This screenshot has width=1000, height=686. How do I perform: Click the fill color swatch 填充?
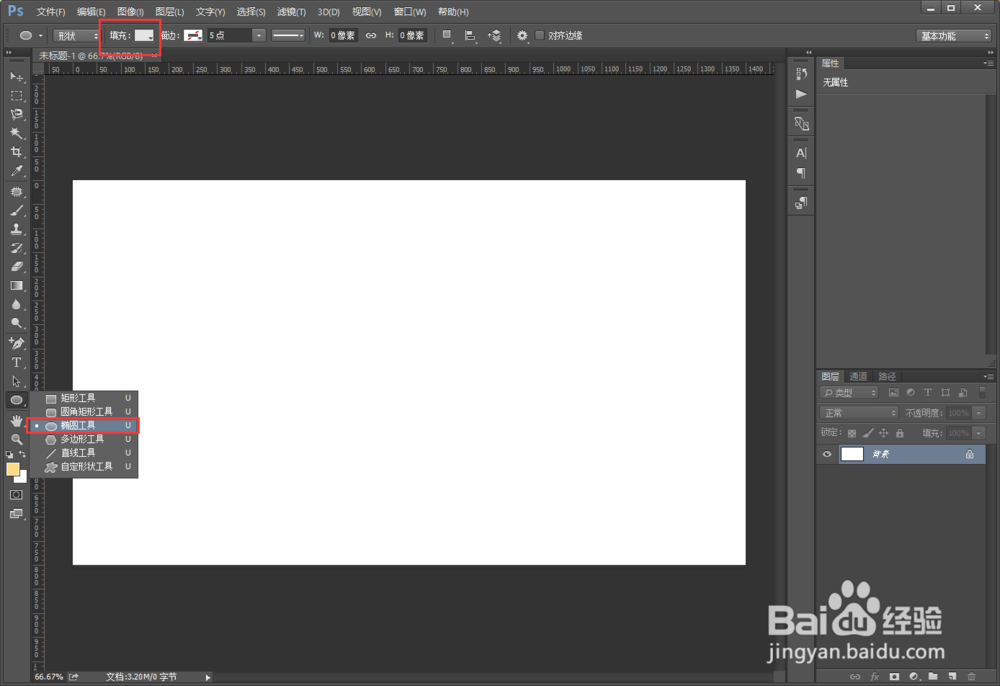[x=144, y=36]
